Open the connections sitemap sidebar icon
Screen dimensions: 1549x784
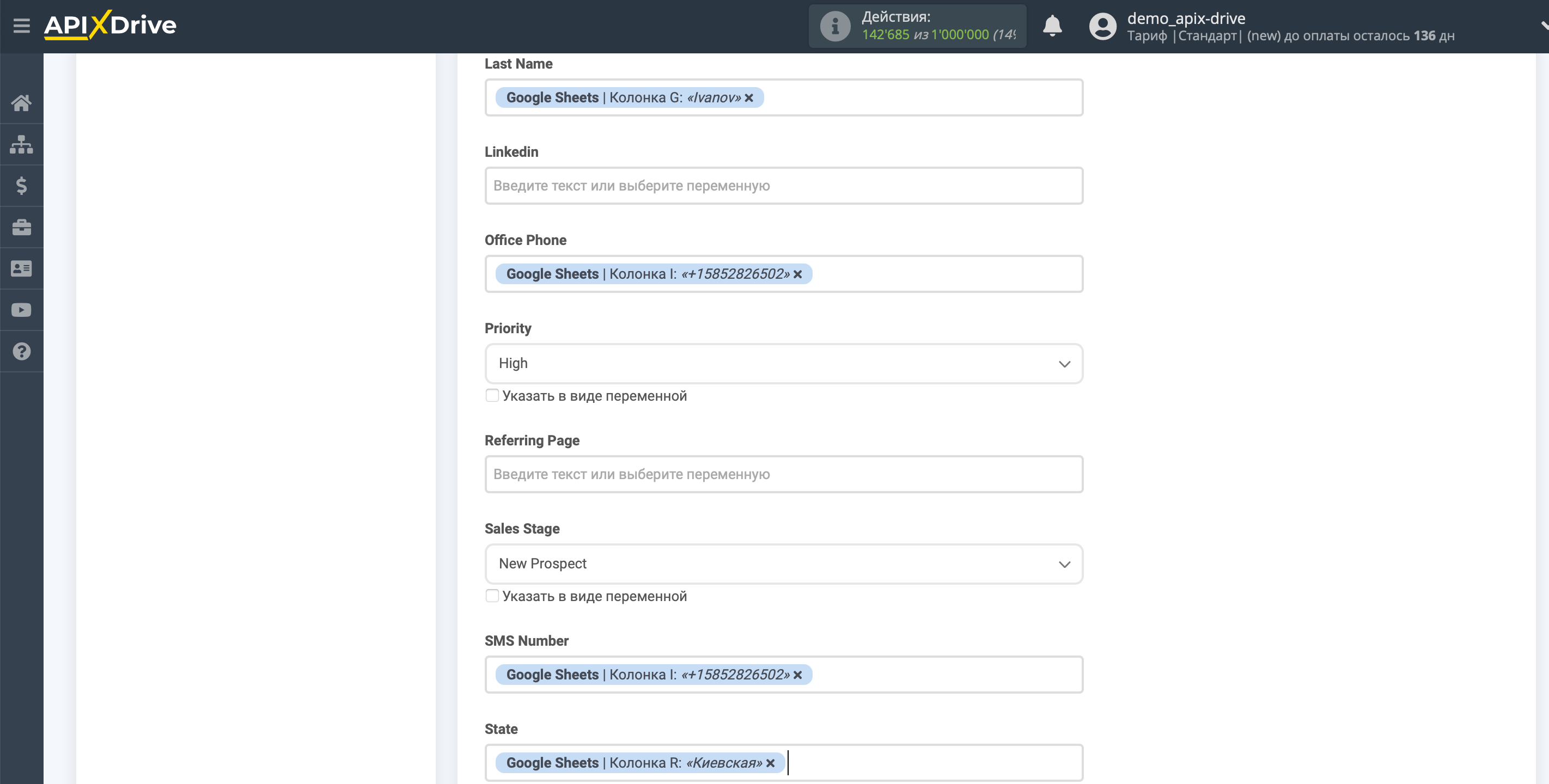22,144
